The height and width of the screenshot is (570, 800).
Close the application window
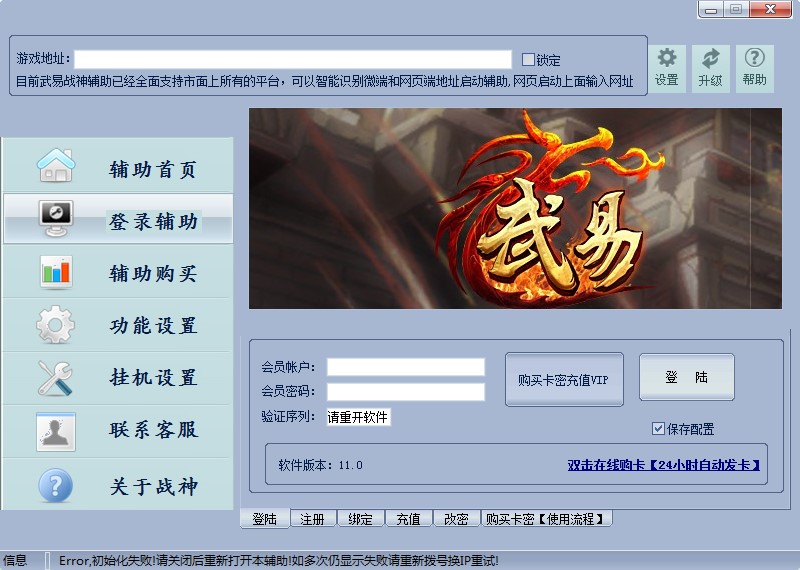770,9
